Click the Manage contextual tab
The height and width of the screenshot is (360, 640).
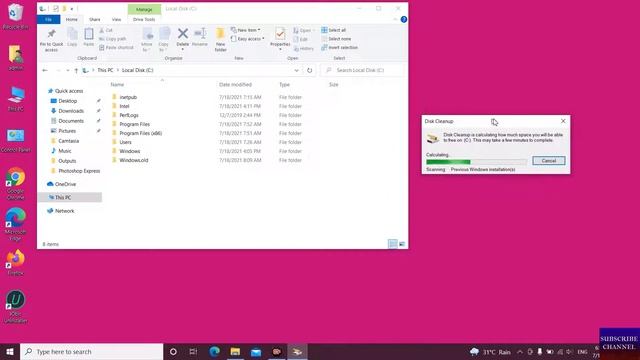coord(144,9)
